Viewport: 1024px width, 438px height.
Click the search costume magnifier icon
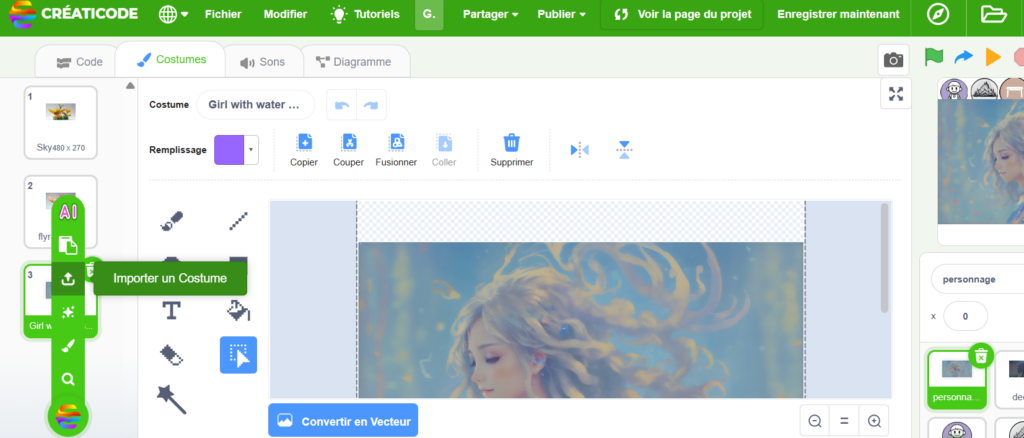point(68,379)
